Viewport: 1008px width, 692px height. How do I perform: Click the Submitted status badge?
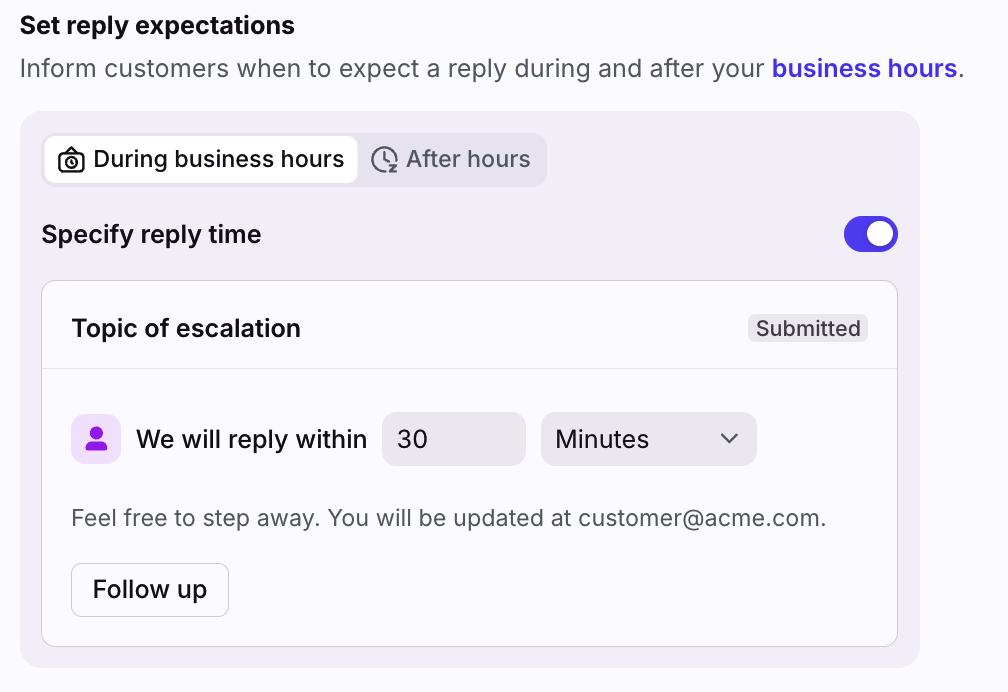(807, 328)
